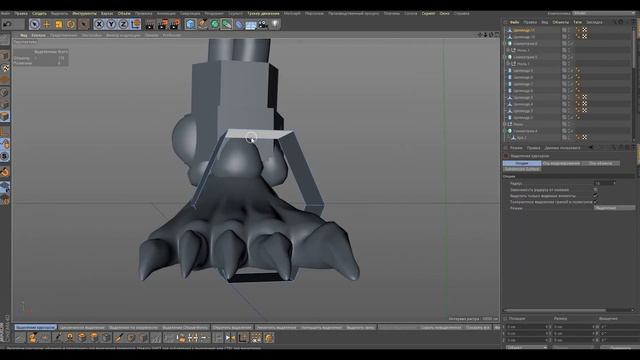Click the knife tool icon in bottom toolbar

pos(119,338)
